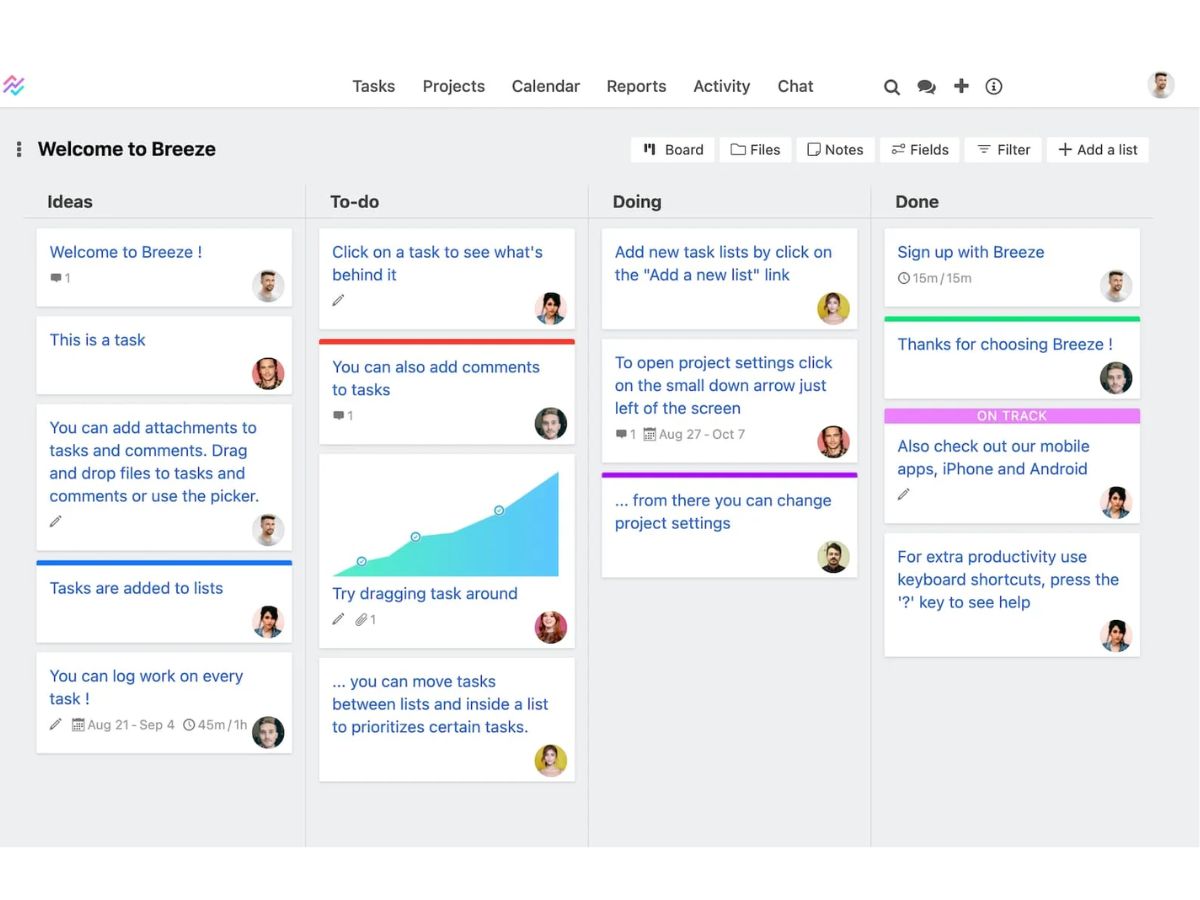Go to Tasks in top navigation
The width and height of the screenshot is (1200, 900).
[x=374, y=86]
